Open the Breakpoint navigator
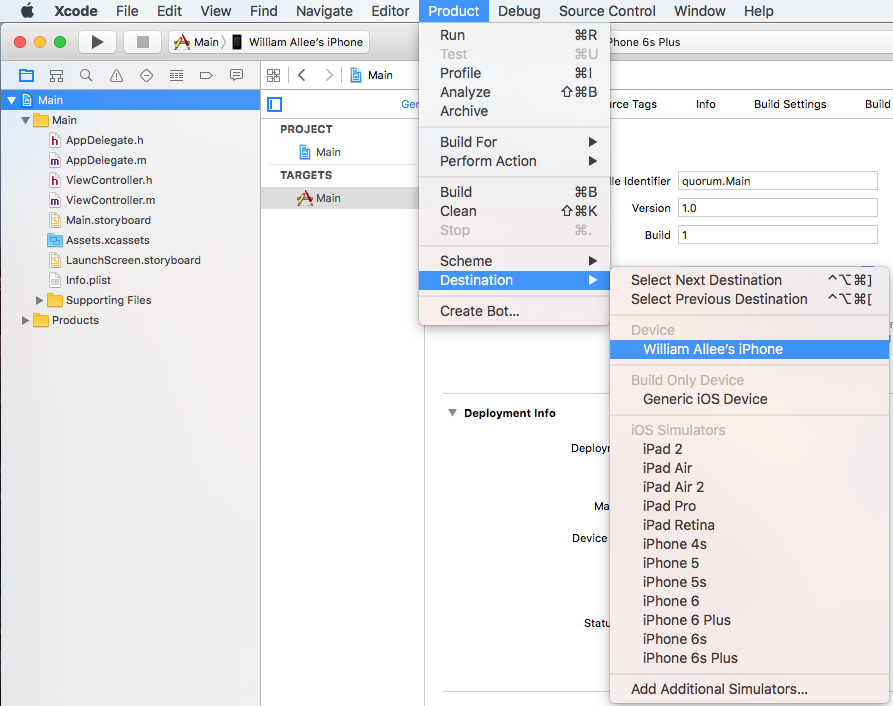Screen dimensions: 893x706 pyautogui.click(x=205, y=75)
